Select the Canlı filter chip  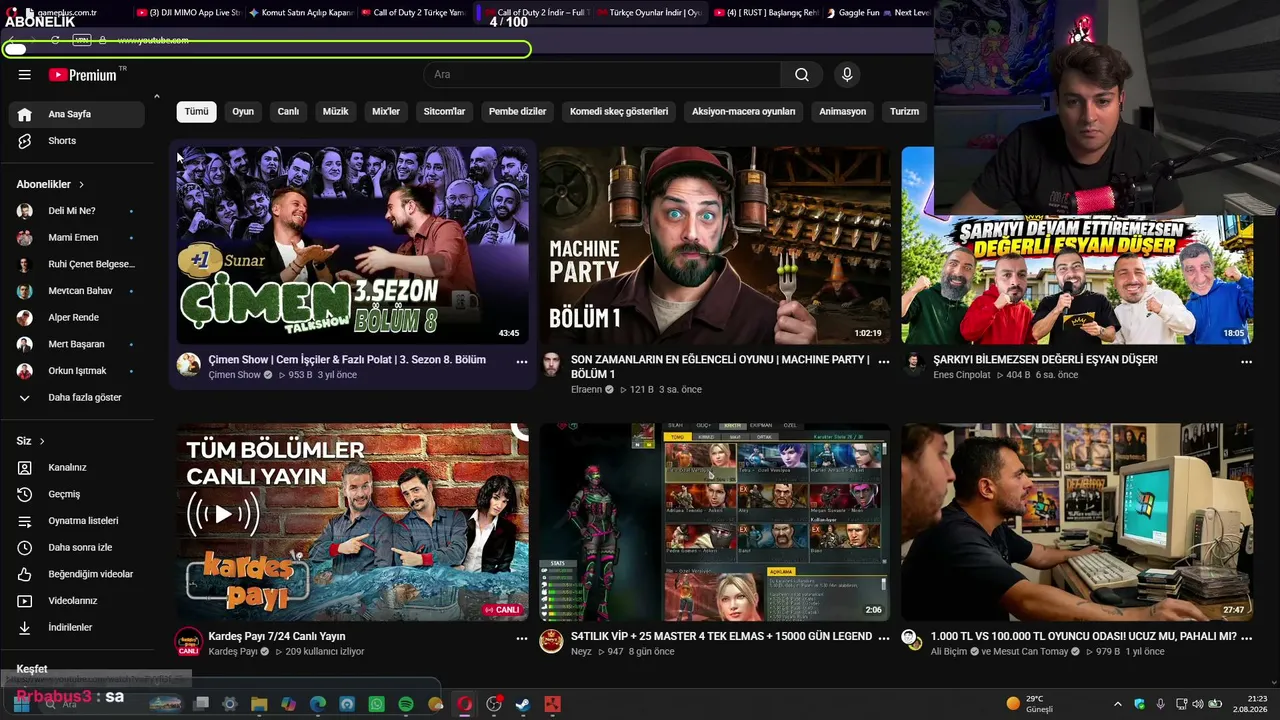click(288, 111)
